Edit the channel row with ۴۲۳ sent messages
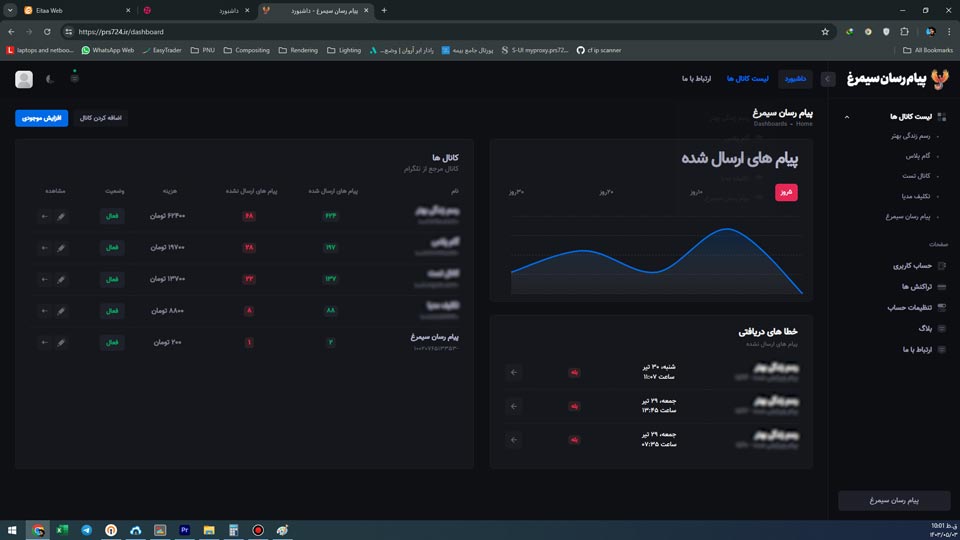 click(x=61, y=216)
